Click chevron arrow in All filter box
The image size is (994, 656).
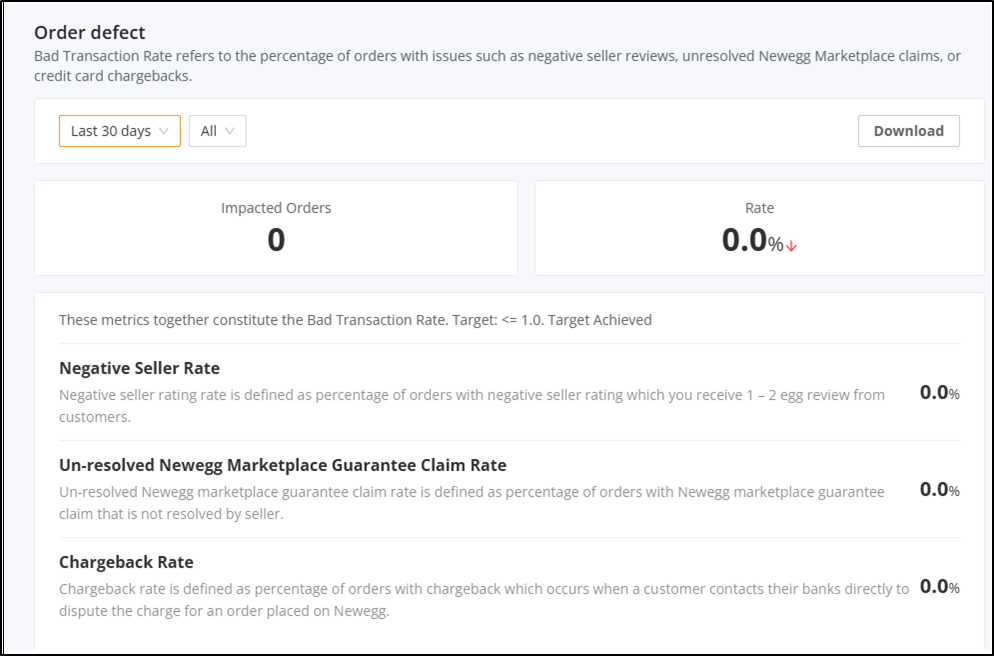[229, 131]
